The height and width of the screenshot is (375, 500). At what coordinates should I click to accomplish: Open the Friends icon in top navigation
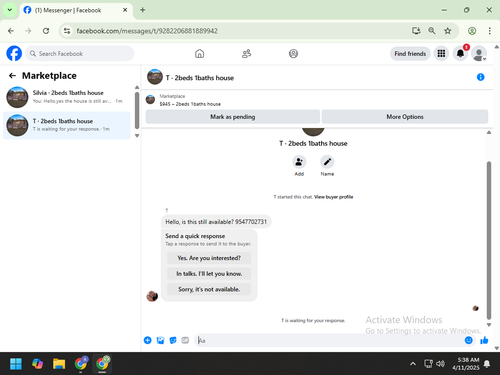pos(246,54)
